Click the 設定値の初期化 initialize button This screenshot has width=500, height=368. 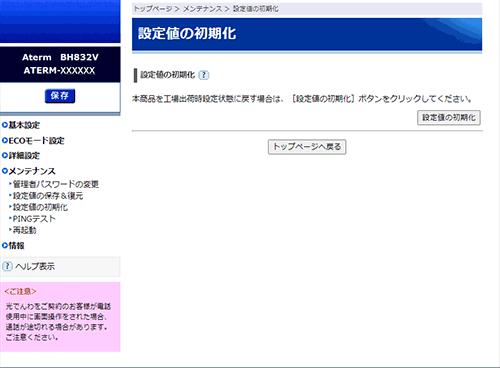click(x=449, y=118)
